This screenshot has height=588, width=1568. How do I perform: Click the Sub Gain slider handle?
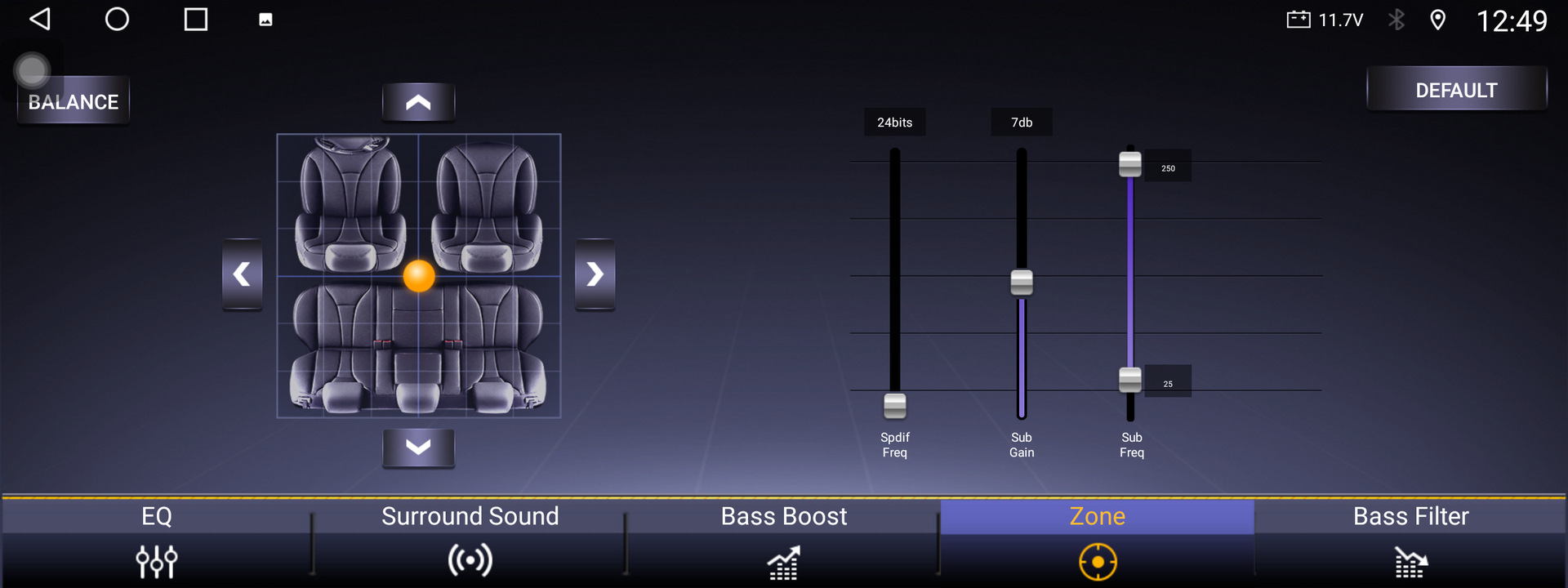click(1022, 283)
